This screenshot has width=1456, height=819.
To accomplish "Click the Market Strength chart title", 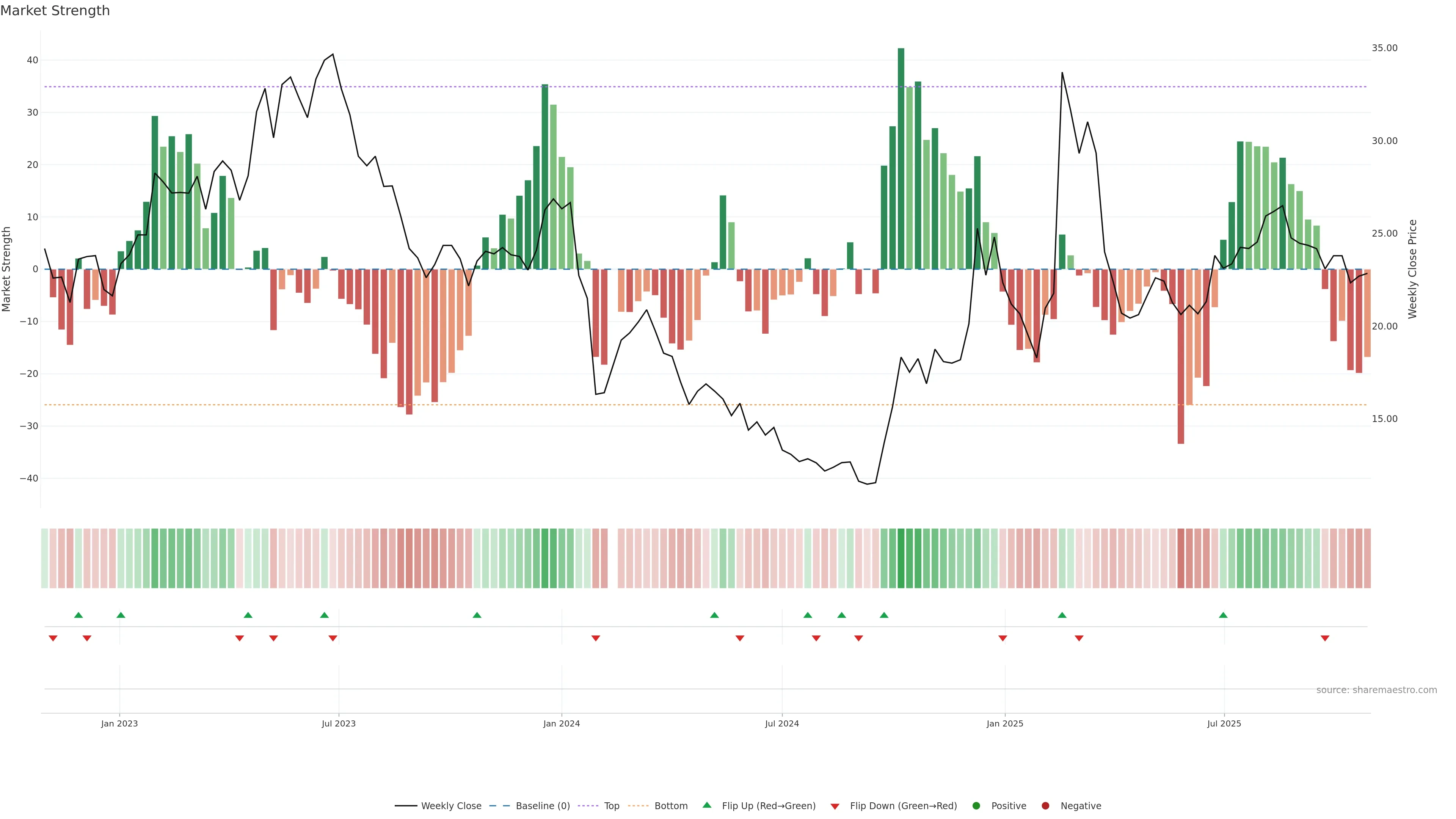I will 55,11.
